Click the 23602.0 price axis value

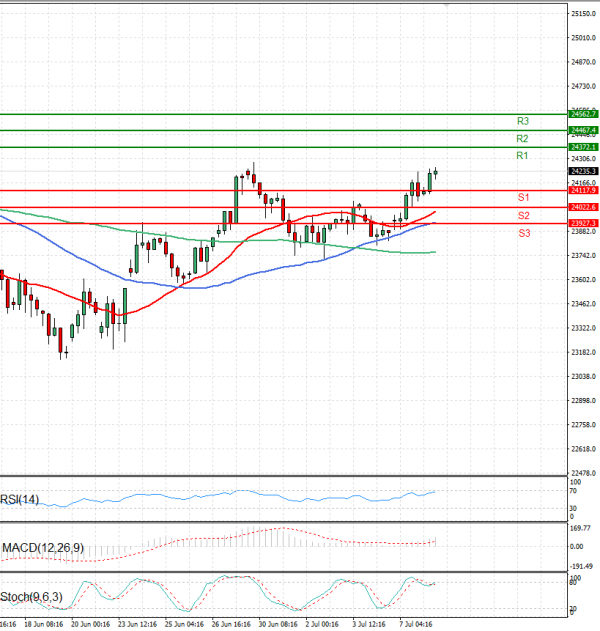click(x=584, y=280)
